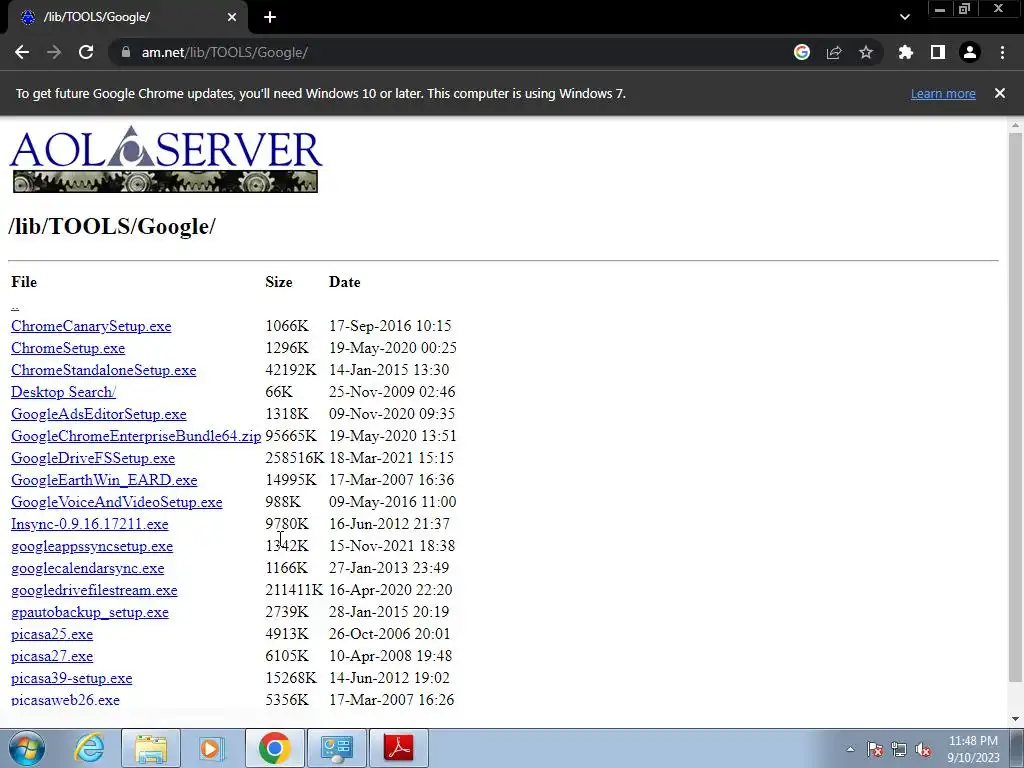Download ChromeSetup.exe
Viewport: 1024px width, 768px height.
click(x=68, y=348)
